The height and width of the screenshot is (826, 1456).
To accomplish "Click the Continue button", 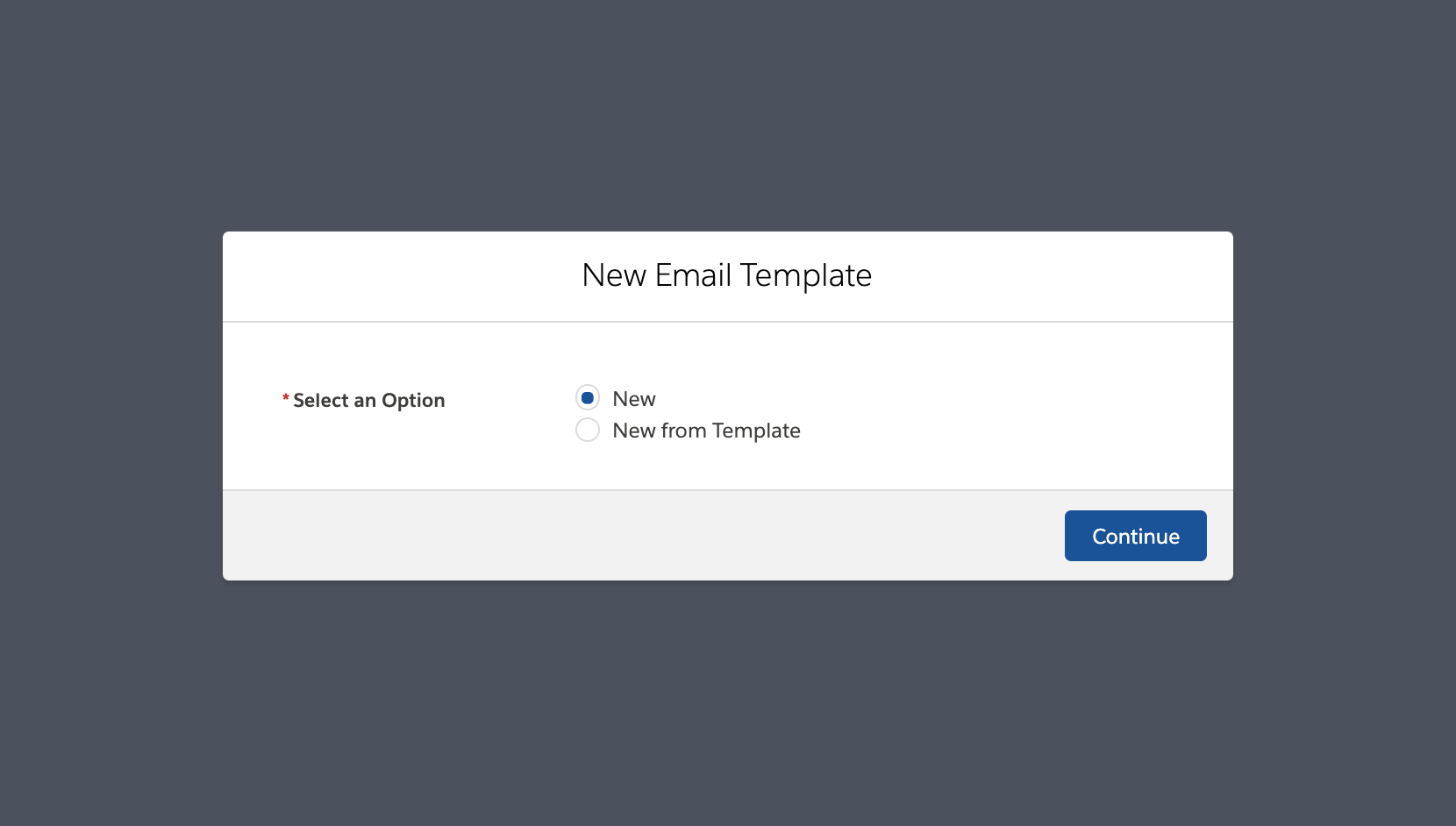I will point(1135,536).
